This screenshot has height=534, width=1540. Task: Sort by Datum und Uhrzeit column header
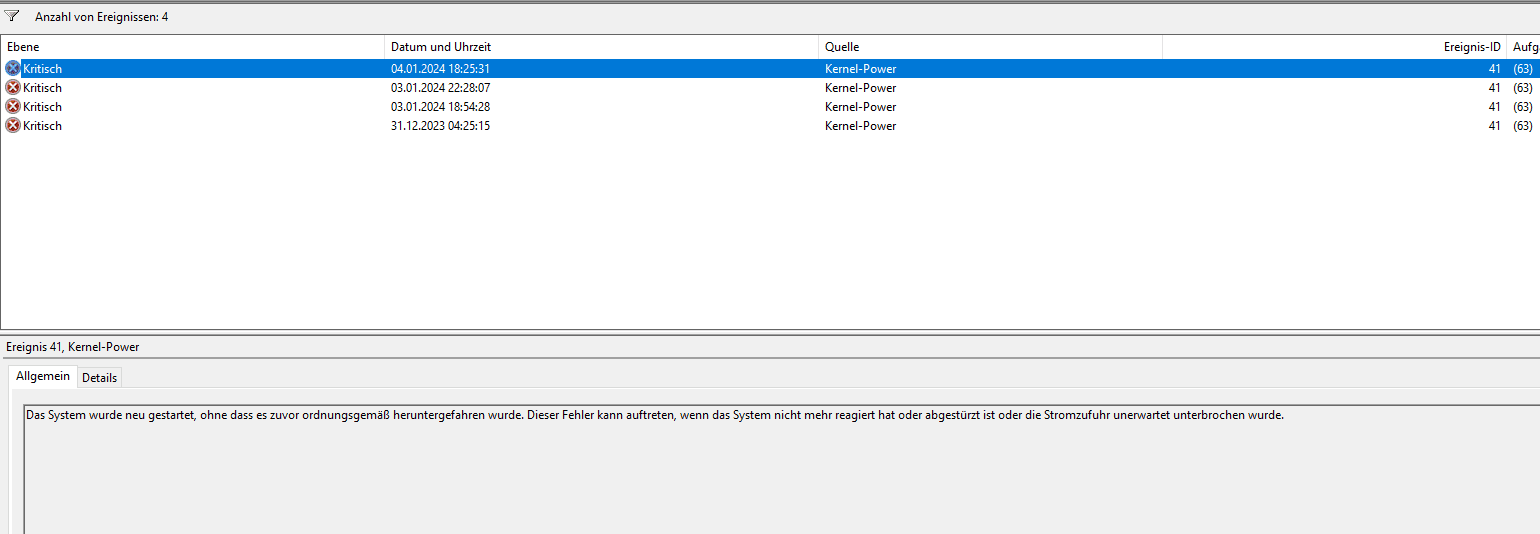click(x=601, y=47)
